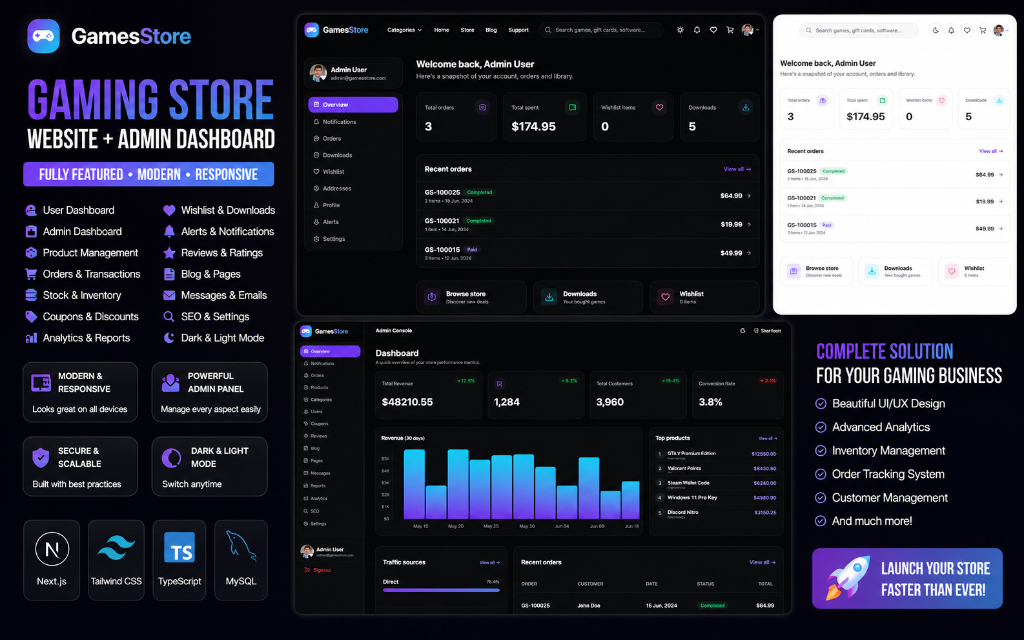Open notifications bell in light dashboard header
The height and width of the screenshot is (640, 1024).
click(951, 31)
